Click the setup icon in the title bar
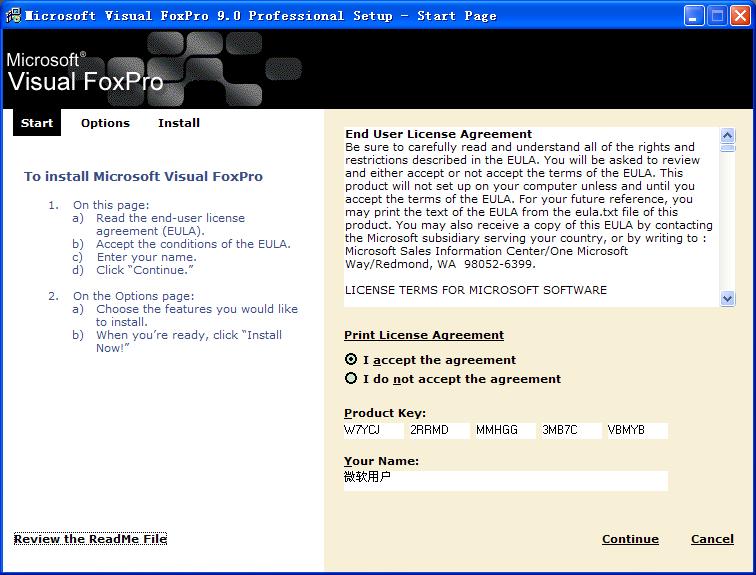756x575 pixels. click(13, 15)
